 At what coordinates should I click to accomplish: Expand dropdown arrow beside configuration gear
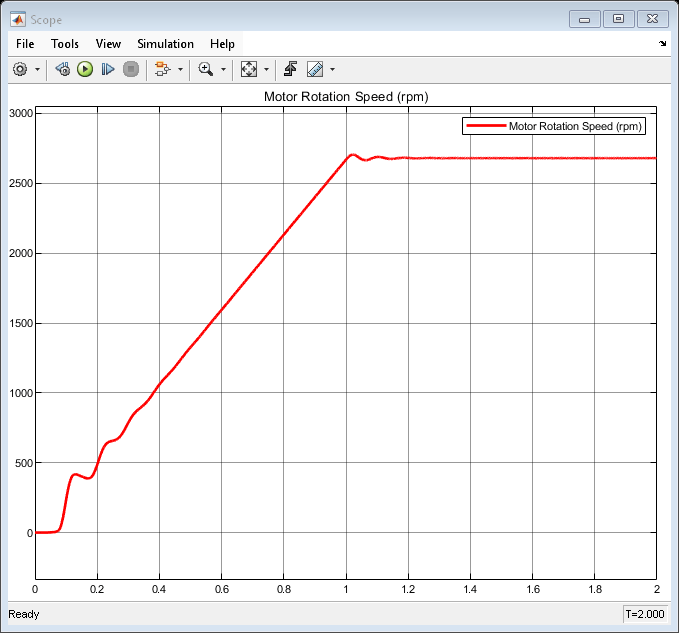tap(37, 69)
